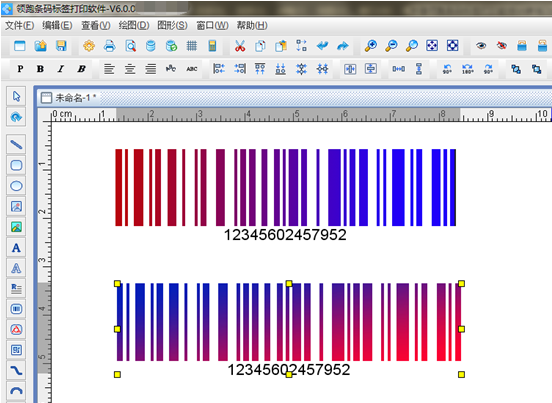Click the new document icon
This screenshot has width=552, height=403.
click(x=20, y=46)
